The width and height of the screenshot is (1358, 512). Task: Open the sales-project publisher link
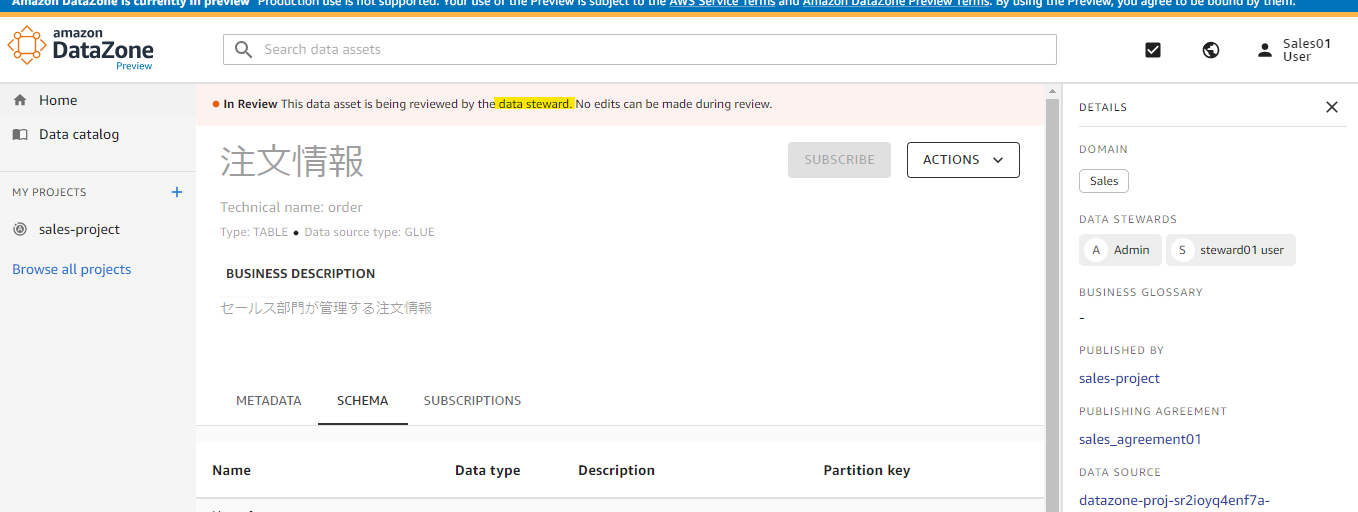coord(1119,378)
